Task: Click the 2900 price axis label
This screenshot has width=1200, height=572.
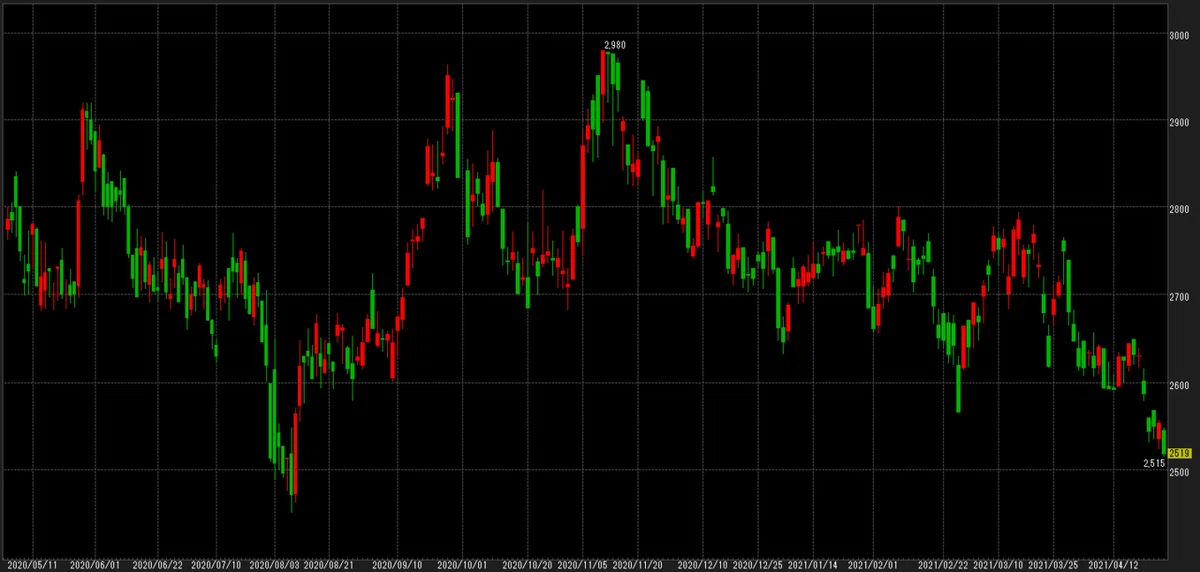Action: tap(1179, 122)
